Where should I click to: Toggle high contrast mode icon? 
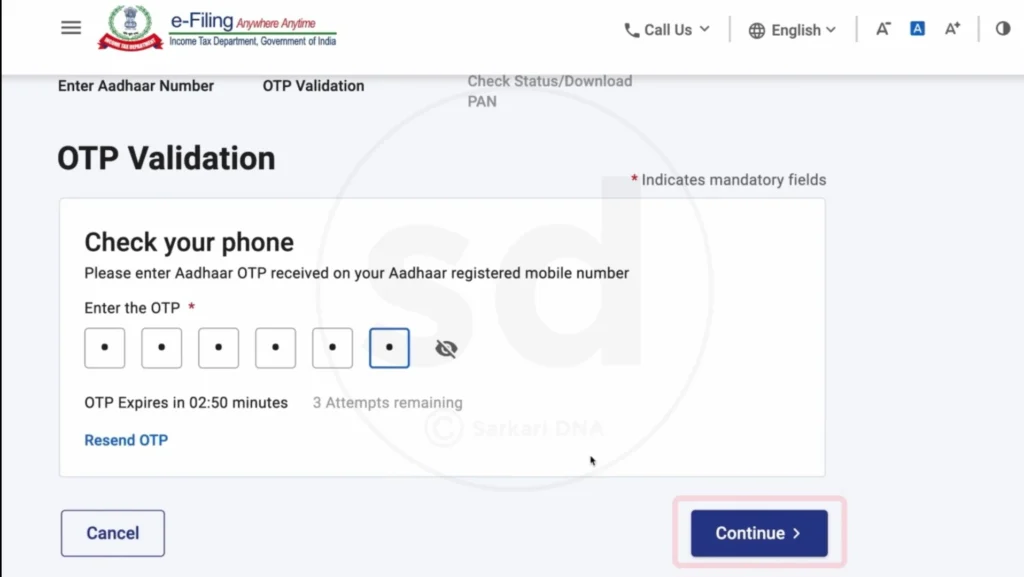[x=1003, y=29]
